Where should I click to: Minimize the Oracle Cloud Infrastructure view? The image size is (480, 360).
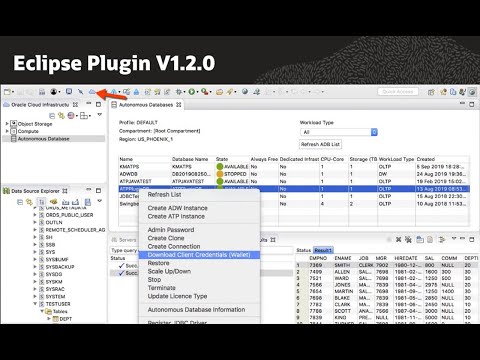[x=89, y=104]
